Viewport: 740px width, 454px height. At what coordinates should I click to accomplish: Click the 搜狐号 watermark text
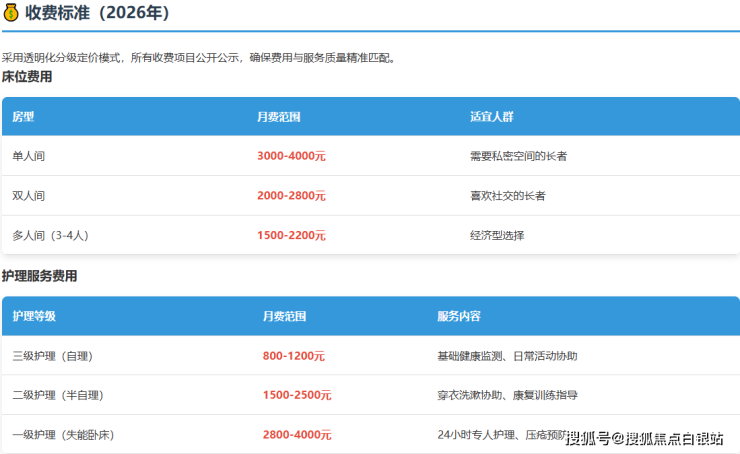click(588, 439)
